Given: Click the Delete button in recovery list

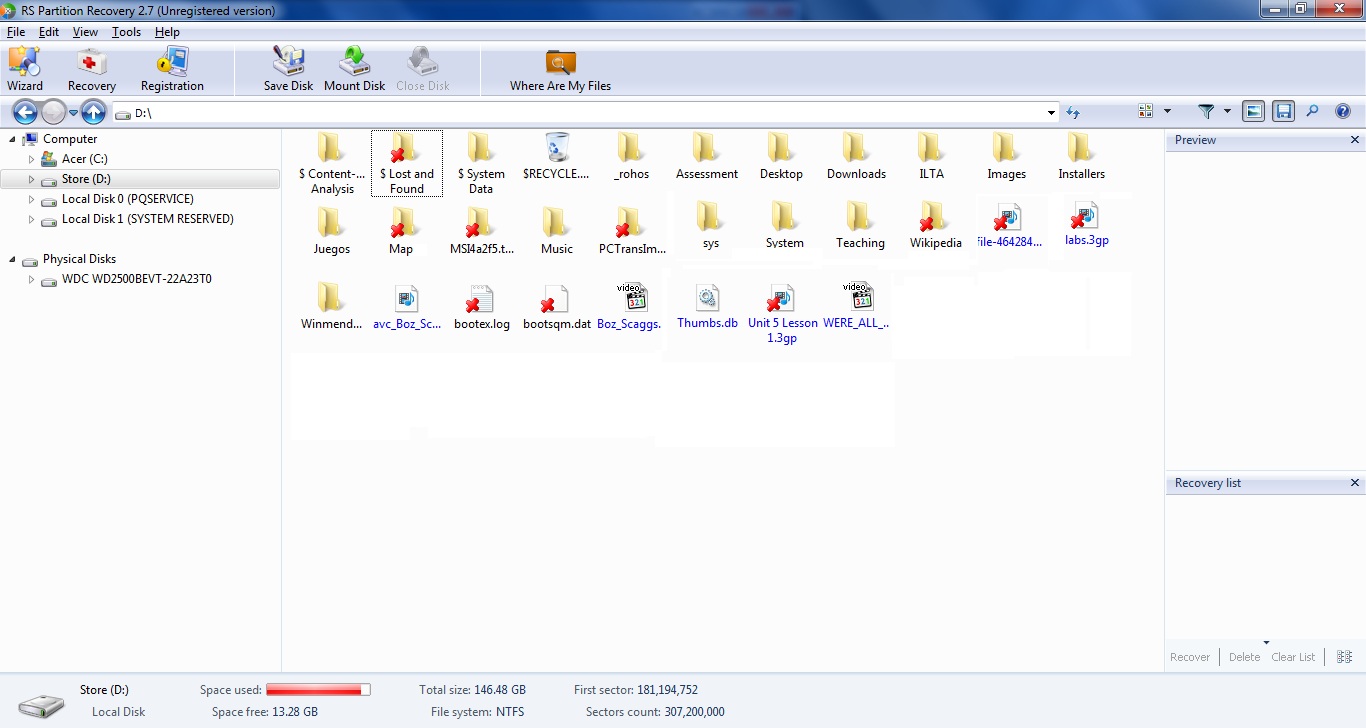Looking at the screenshot, I should point(1244,657).
